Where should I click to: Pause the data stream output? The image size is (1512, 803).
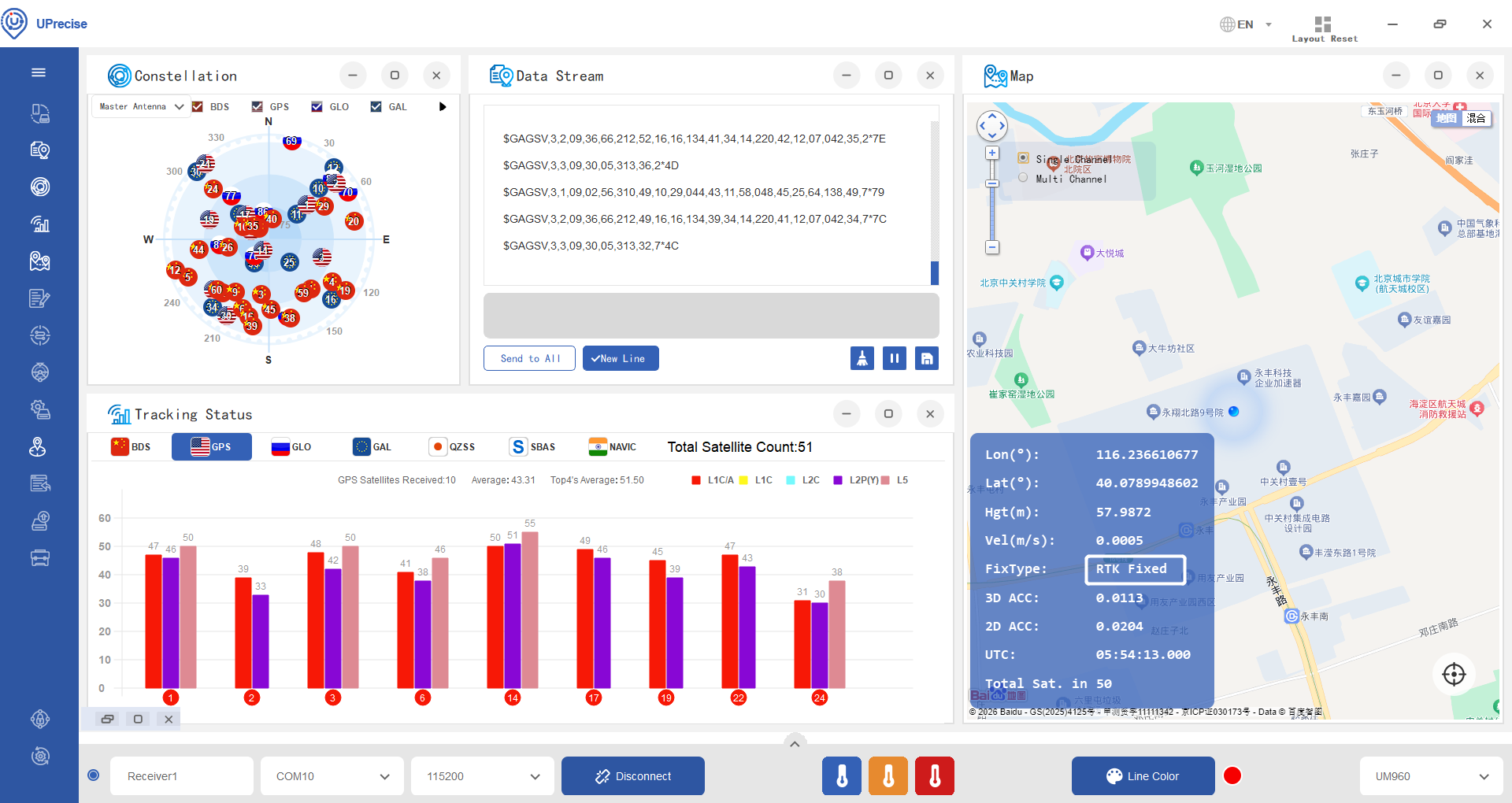[895, 358]
